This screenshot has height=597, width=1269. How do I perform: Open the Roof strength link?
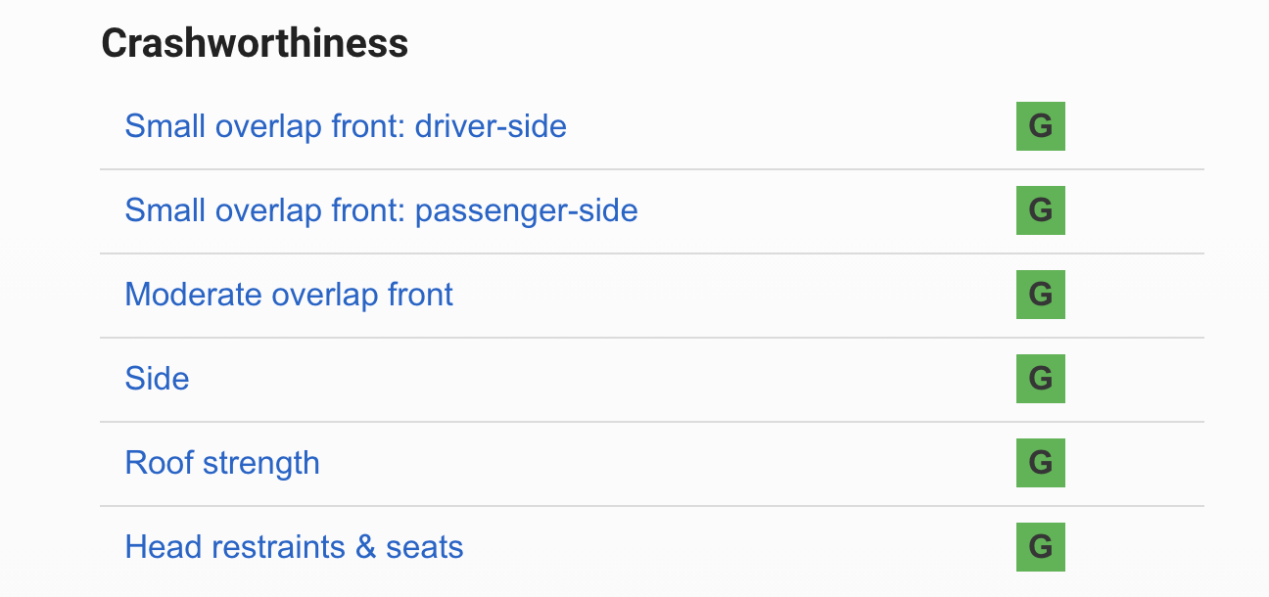tap(222, 463)
